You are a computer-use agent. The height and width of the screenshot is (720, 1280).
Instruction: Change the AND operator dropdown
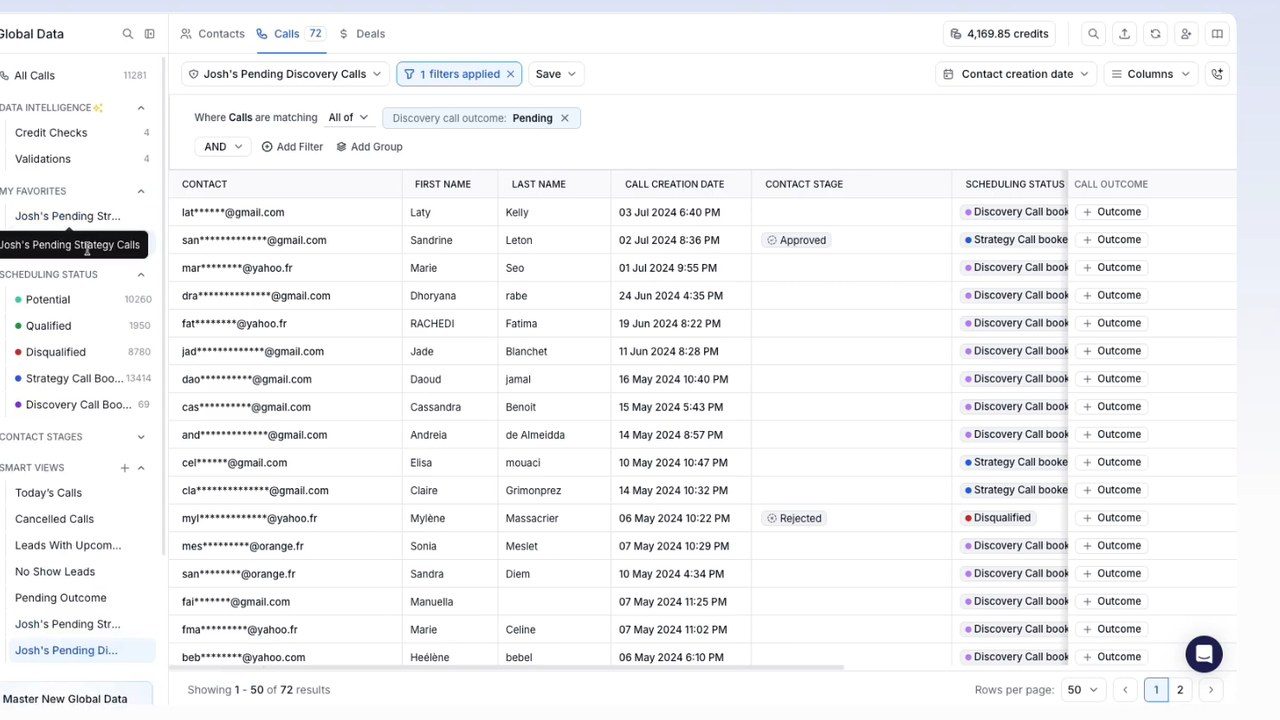[223, 147]
